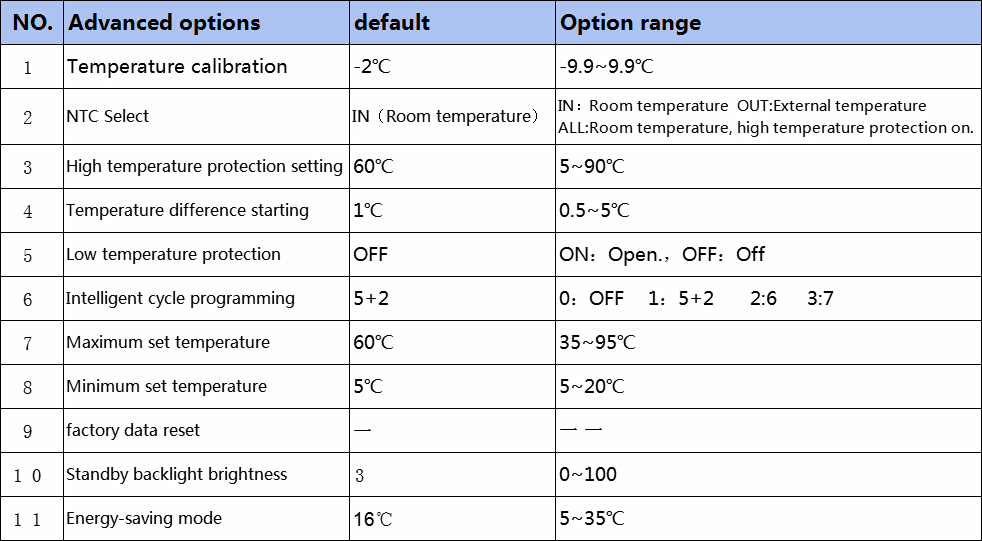Click the 'factory data reset' cell
Screen dimensions: 982x541
[206, 431]
